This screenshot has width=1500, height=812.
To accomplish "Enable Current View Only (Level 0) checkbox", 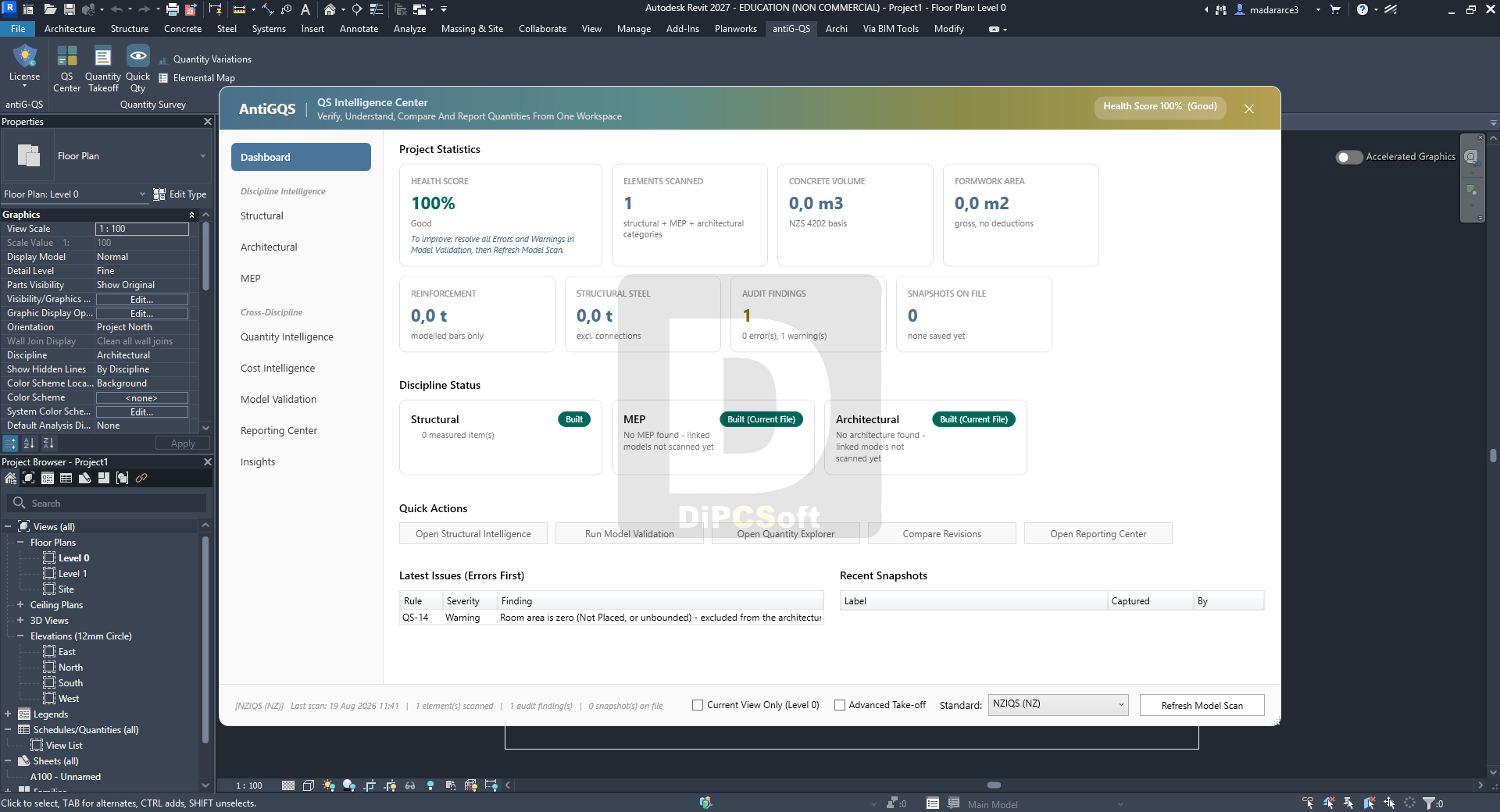I will click(698, 705).
